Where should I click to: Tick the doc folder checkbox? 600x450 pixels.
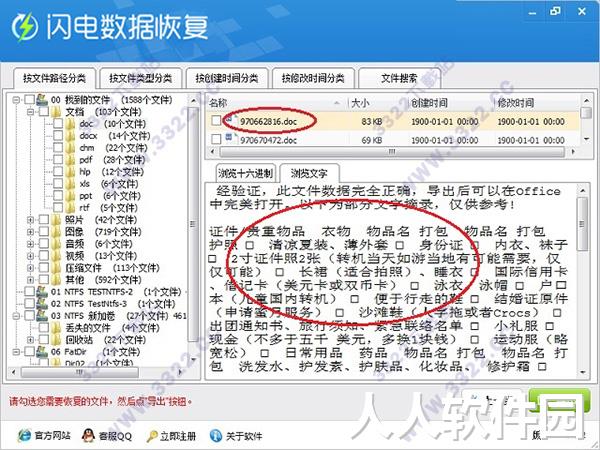[x=58, y=124]
